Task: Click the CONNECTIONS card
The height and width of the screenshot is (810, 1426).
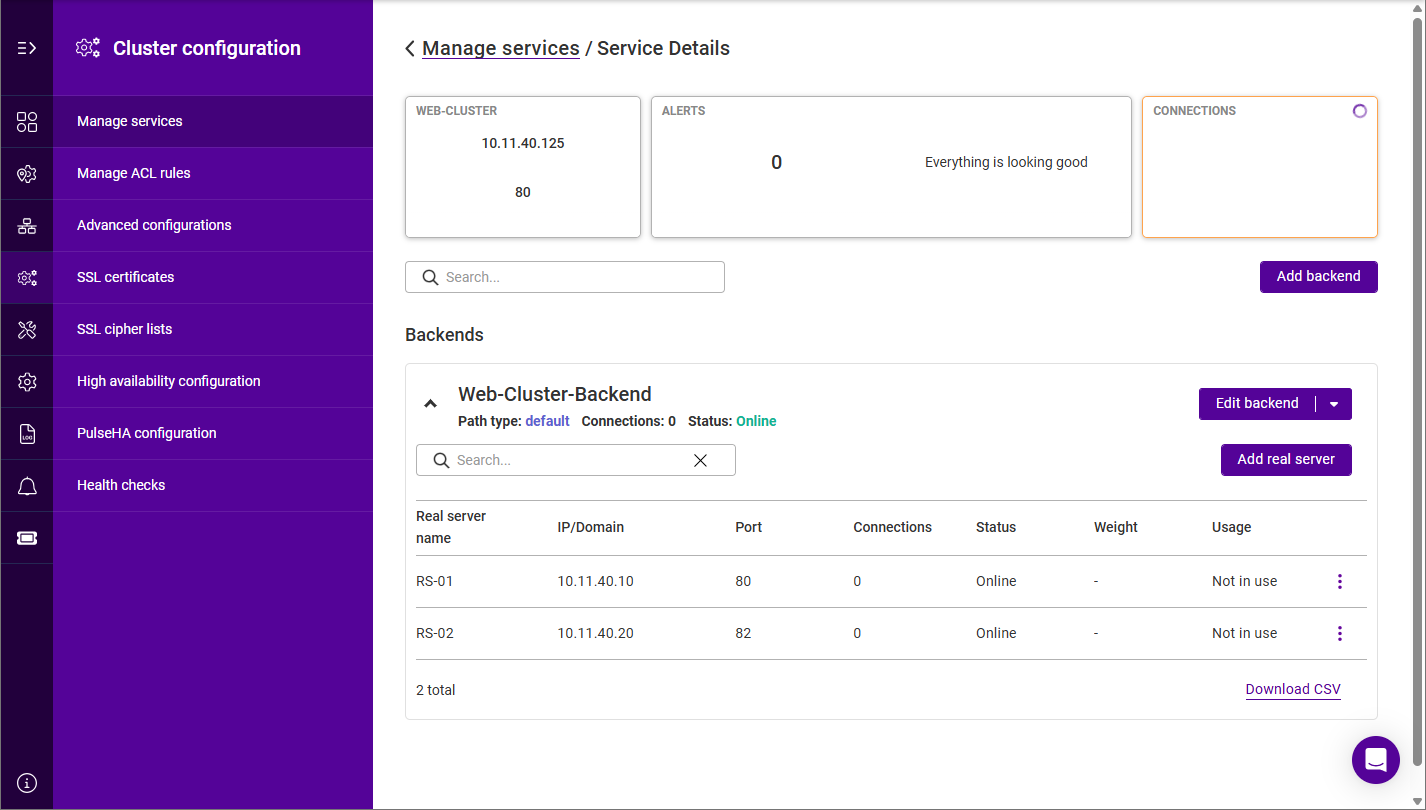Action: tap(1260, 167)
